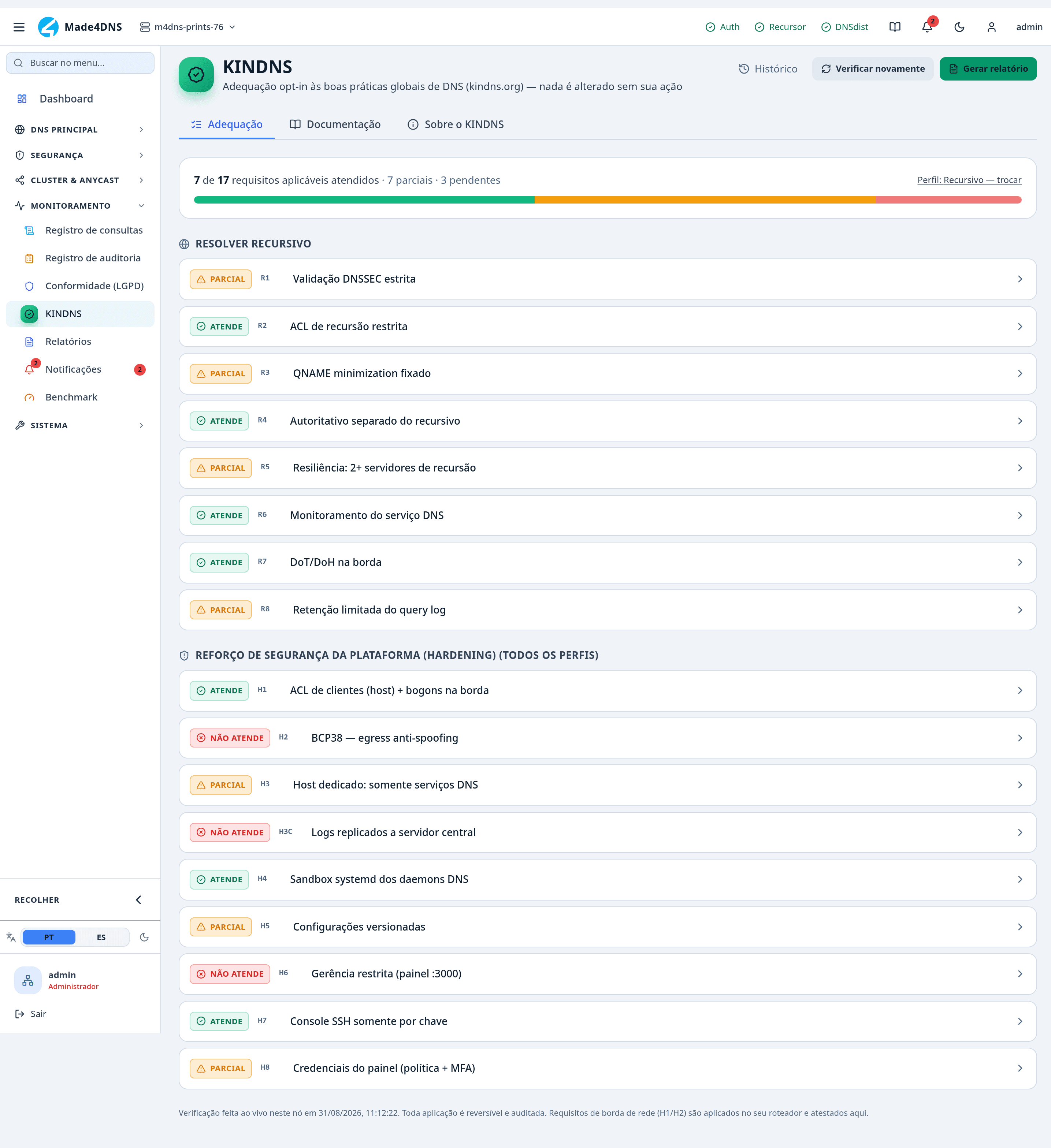Check the DNSdist service status indicator
This screenshot has width=1051, height=1148.
pyautogui.click(x=845, y=27)
